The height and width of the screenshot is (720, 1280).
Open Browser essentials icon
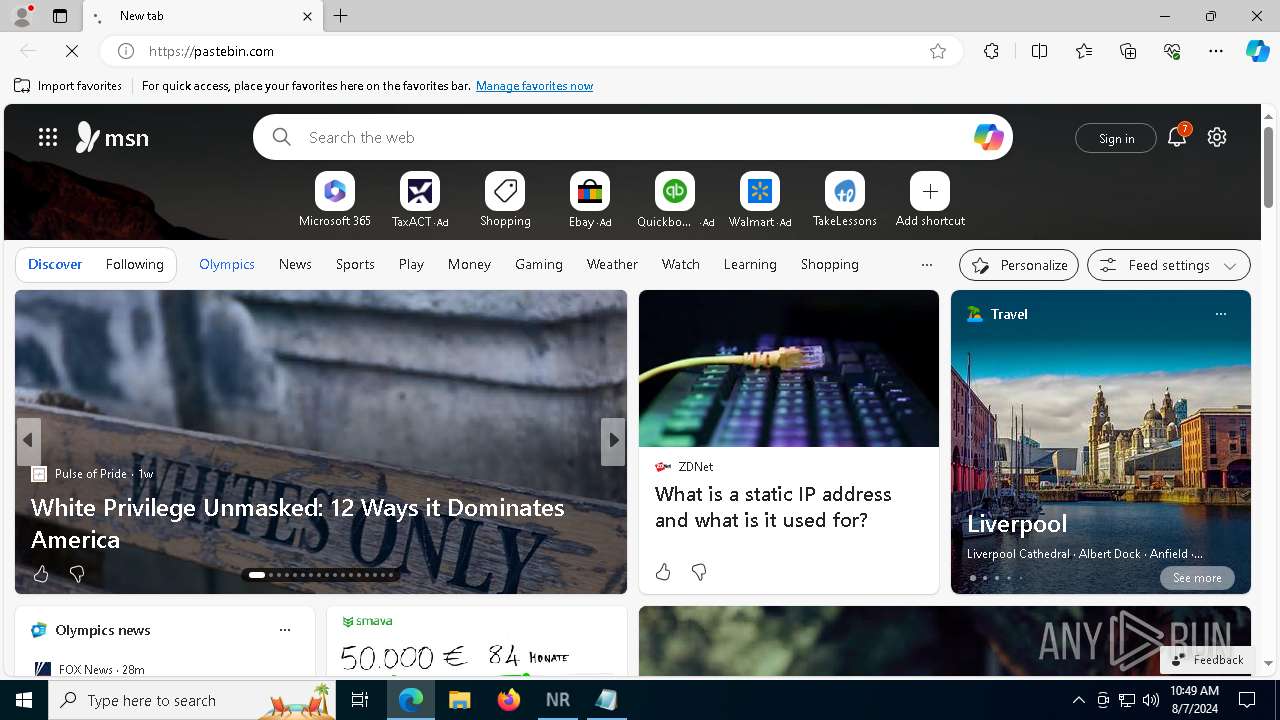1172,51
